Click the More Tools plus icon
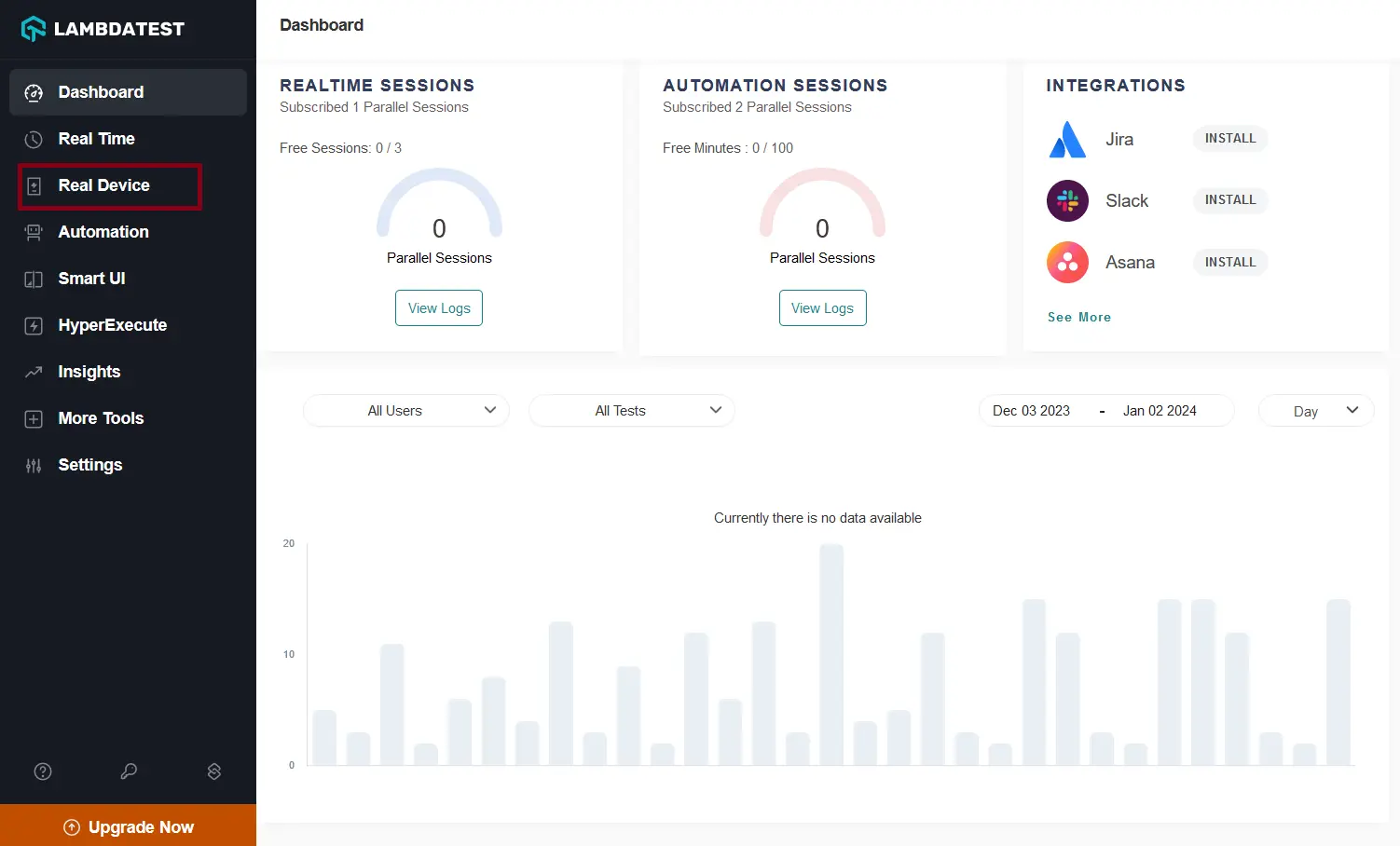The image size is (1400, 846). coord(34,418)
